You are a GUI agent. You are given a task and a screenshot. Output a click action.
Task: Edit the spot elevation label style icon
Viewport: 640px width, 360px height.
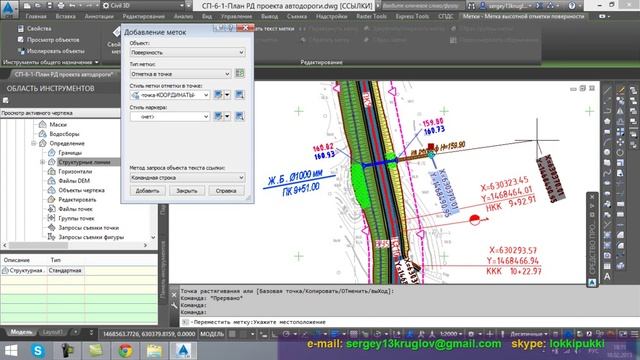coord(218,95)
